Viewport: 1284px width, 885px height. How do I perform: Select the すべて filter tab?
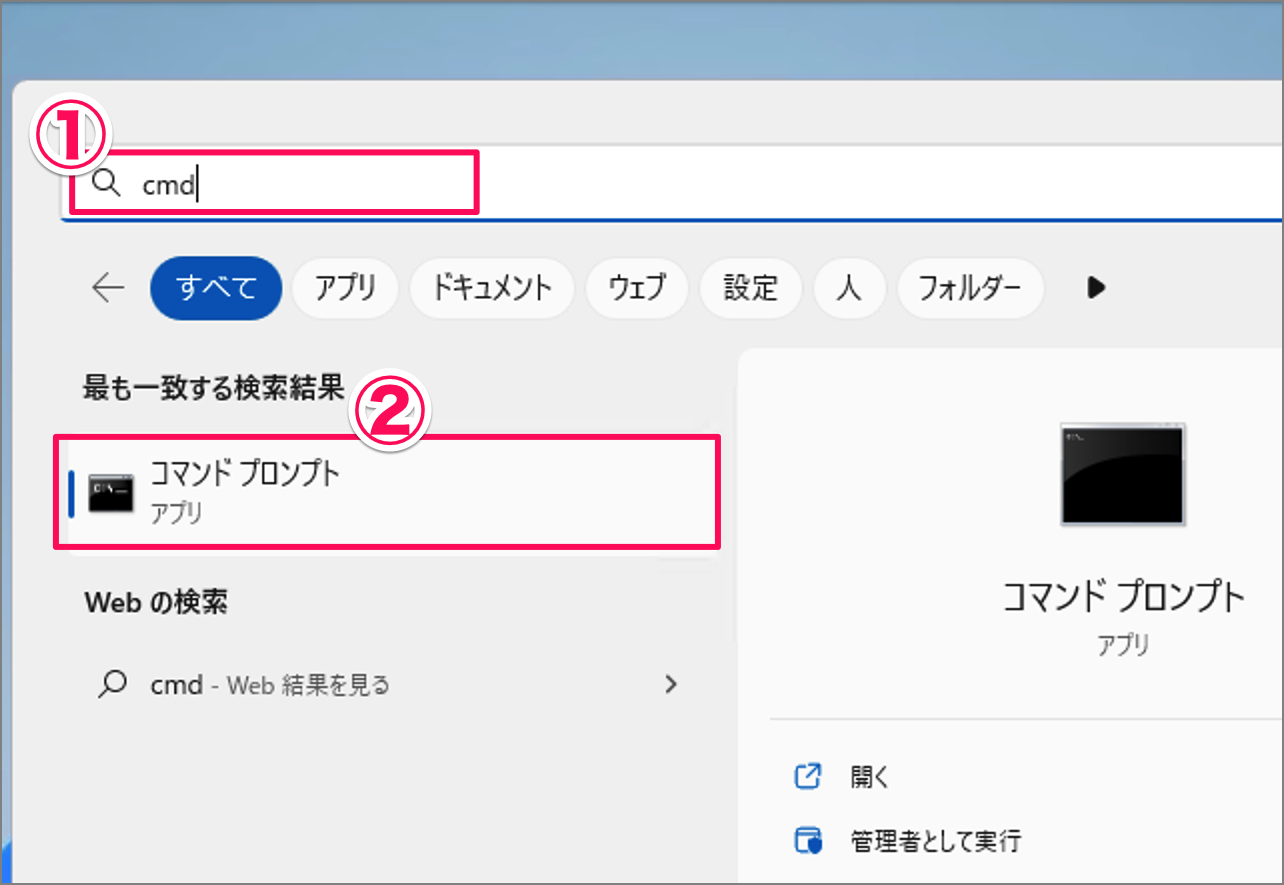[x=216, y=288]
